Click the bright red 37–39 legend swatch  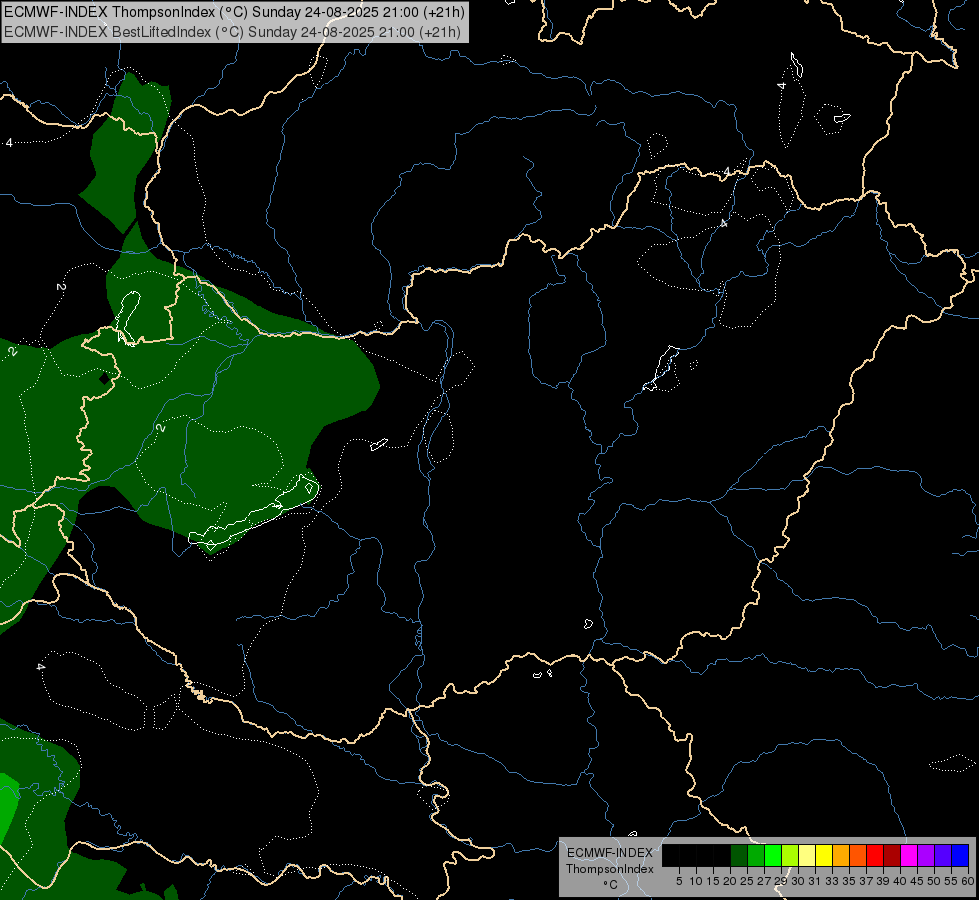click(875, 856)
